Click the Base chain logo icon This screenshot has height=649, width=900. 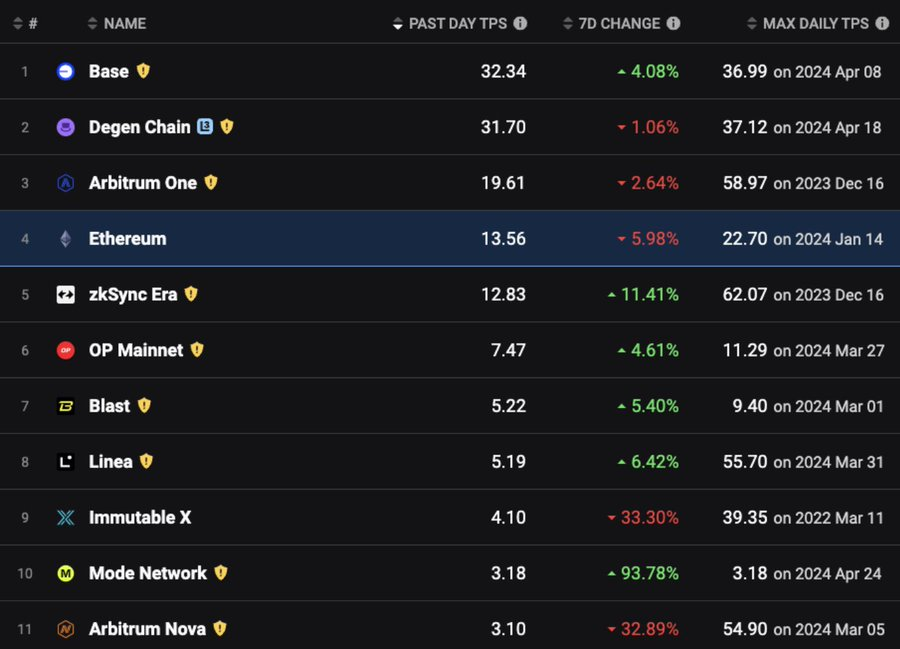(x=65, y=71)
